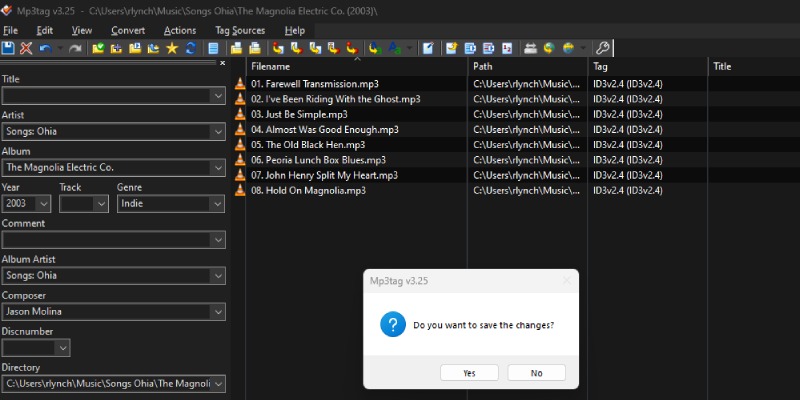
Task: Click the Filename - Filename converter icon
Action: [315, 48]
